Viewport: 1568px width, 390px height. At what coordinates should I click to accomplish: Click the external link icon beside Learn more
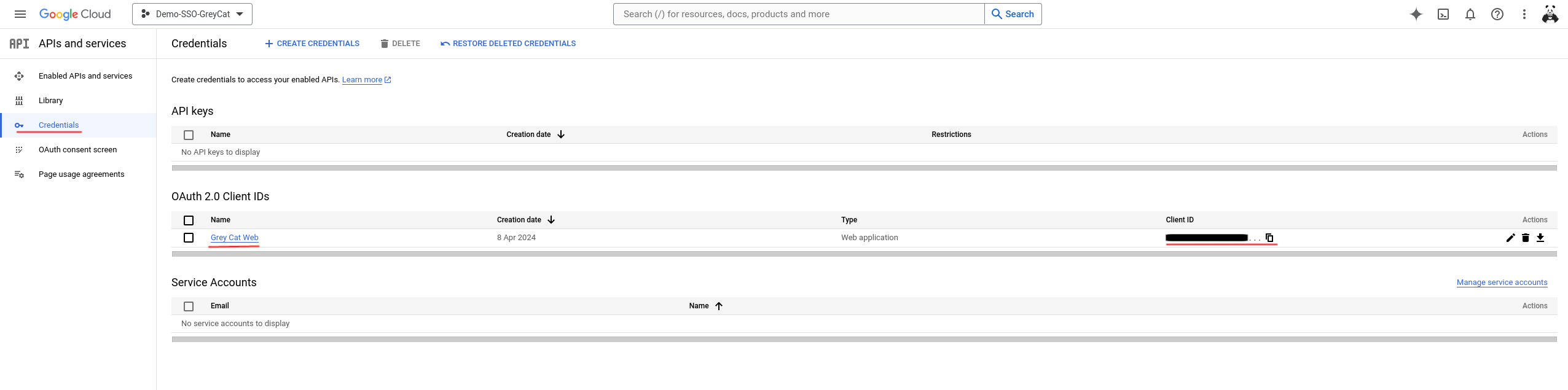tap(388, 80)
